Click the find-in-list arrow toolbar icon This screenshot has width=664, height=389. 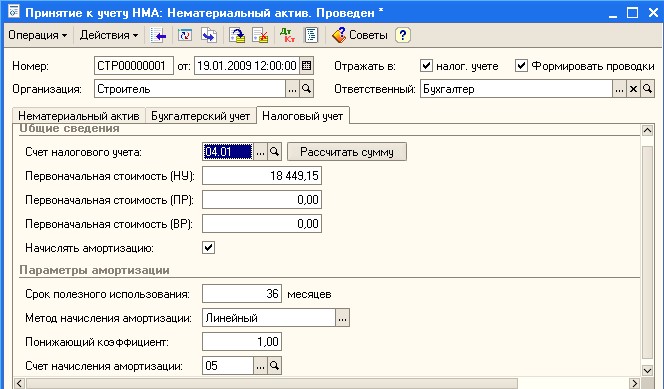[x=158, y=36]
